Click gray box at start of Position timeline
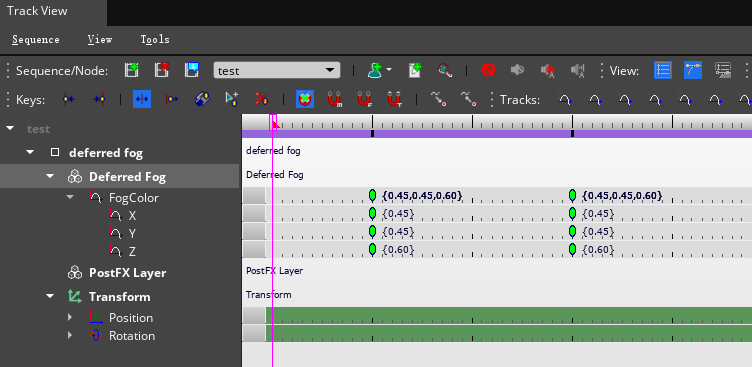Viewport: 752px width, 367px height. pos(254,315)
